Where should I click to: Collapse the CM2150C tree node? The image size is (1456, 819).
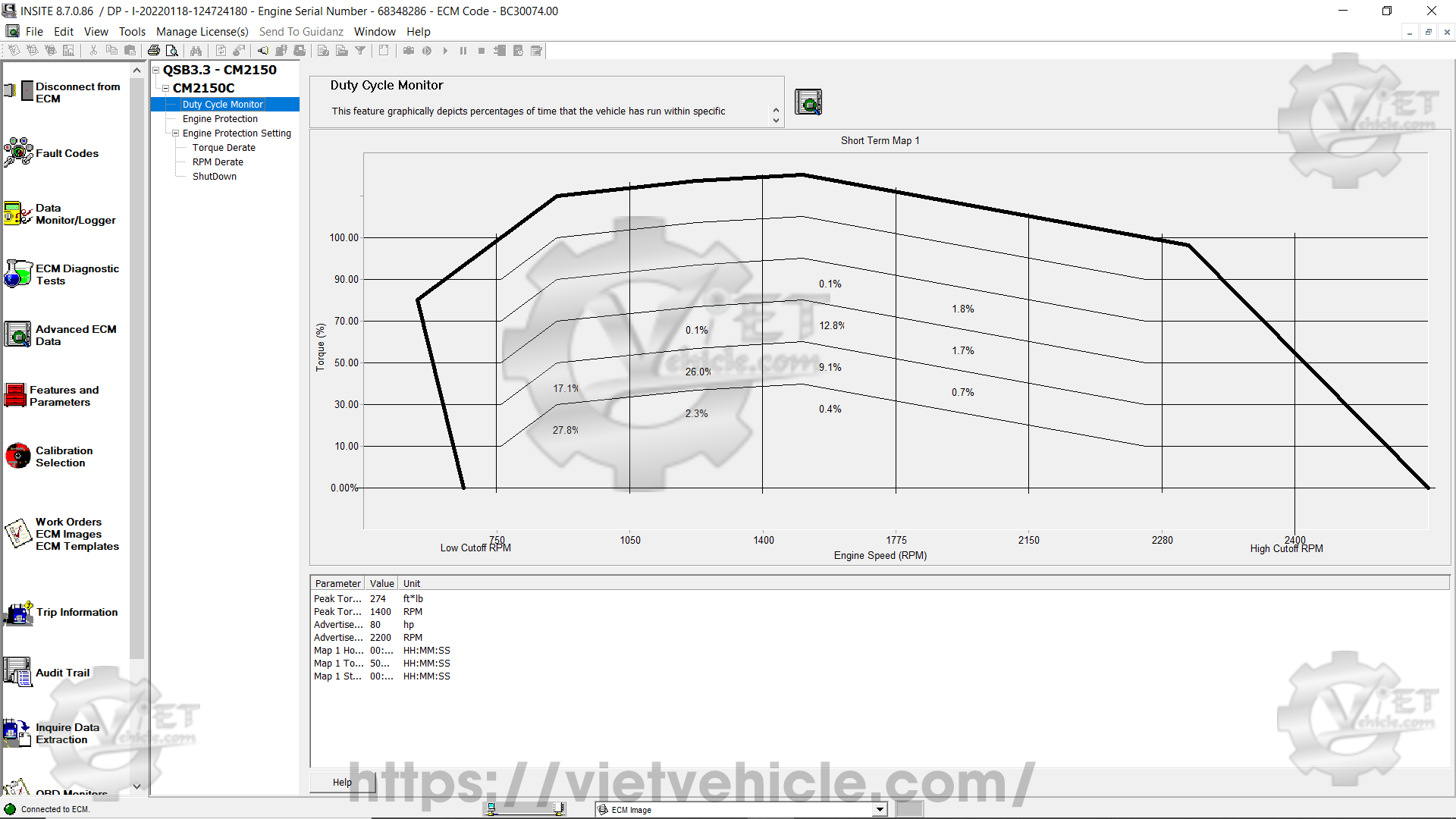click(165, 88)
